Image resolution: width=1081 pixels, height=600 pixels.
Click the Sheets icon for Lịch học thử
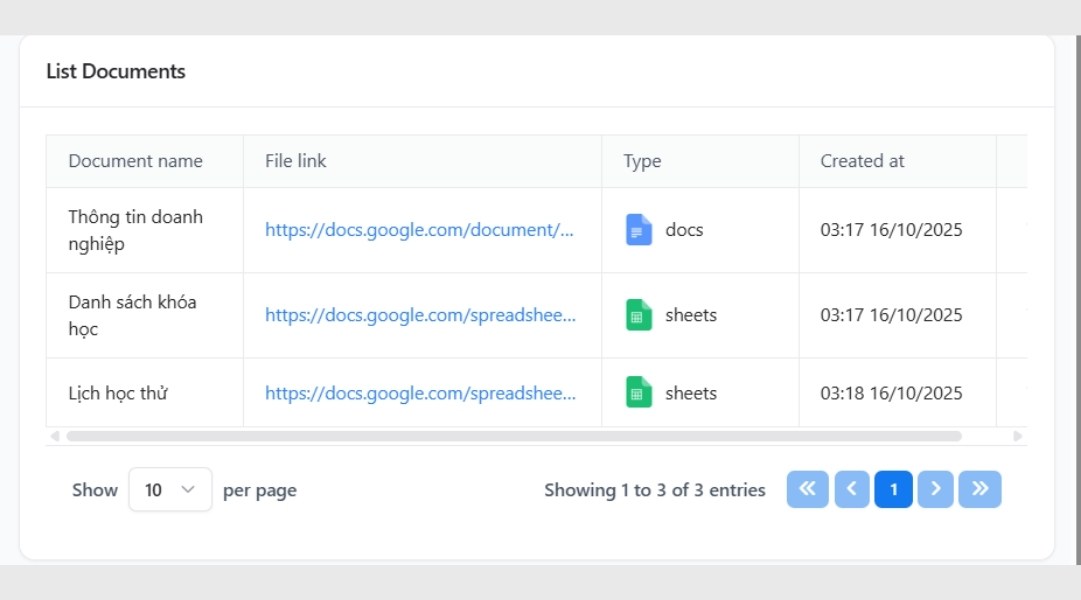tap(638, 393)
